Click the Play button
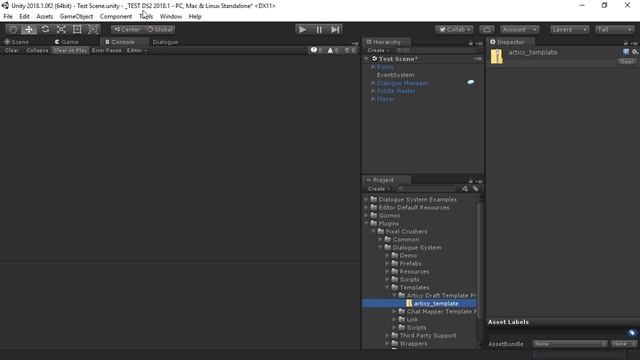 point(302,29)
